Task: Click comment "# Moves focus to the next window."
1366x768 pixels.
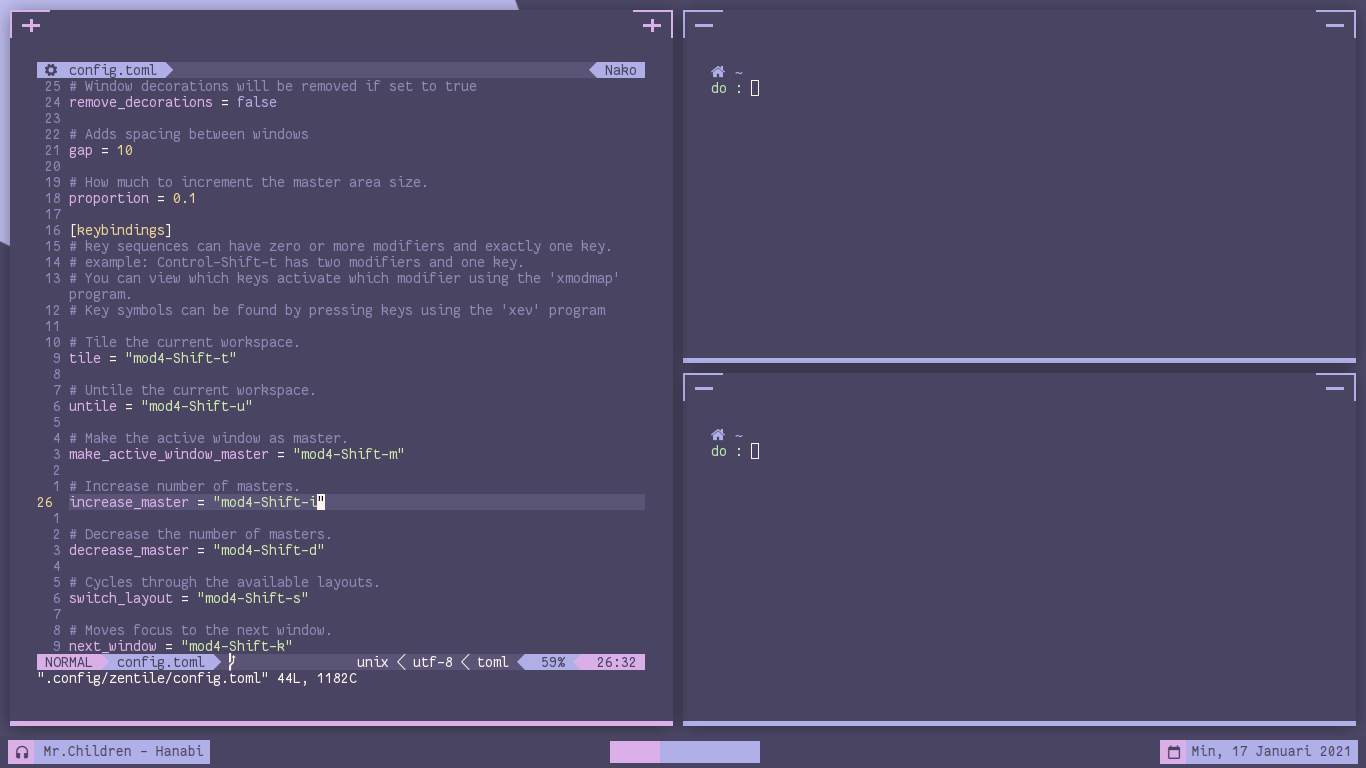Action: (201, 630)
